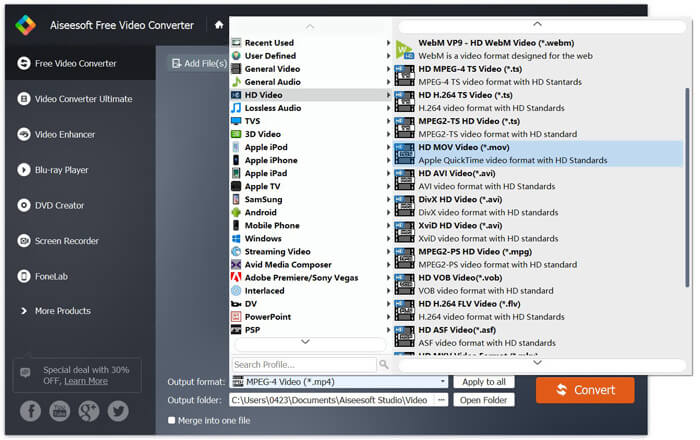Select the Avid Media Composer category
The image size is (700, 440).
pos(311,265)
